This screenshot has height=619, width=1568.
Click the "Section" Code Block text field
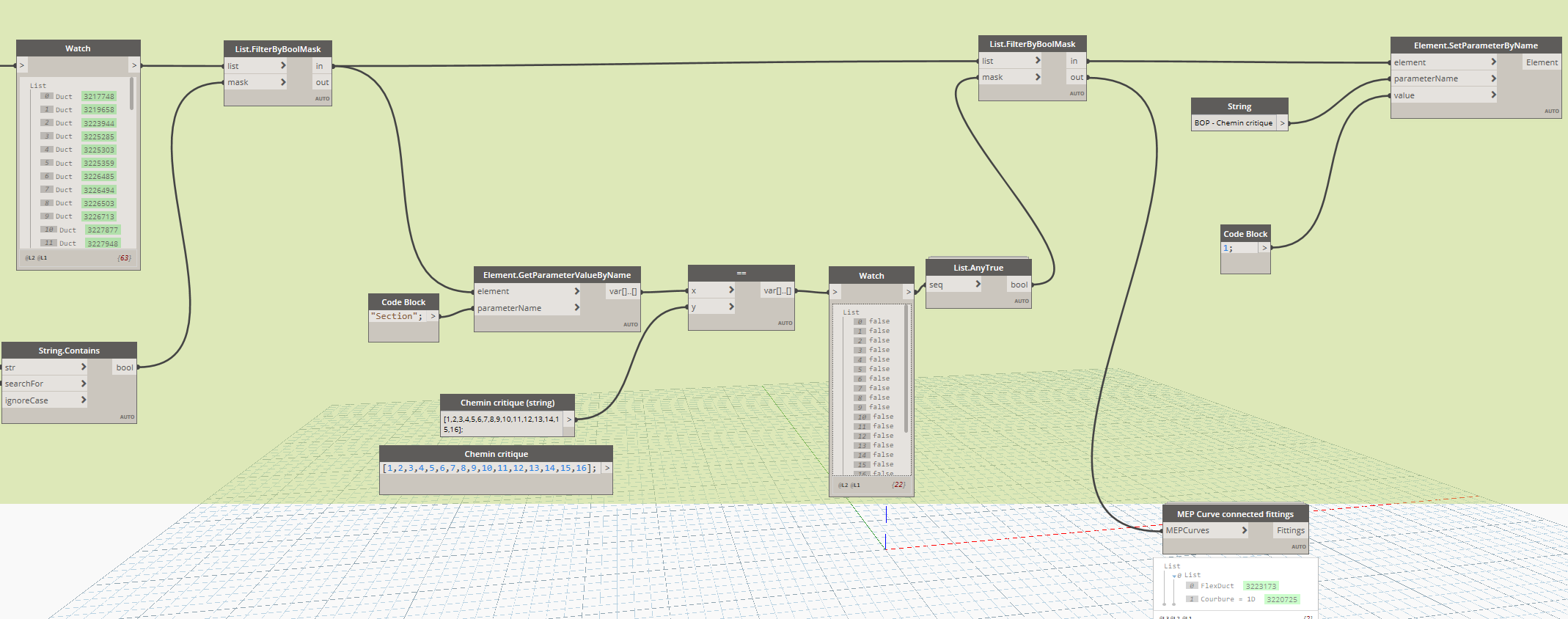(397, 316)
